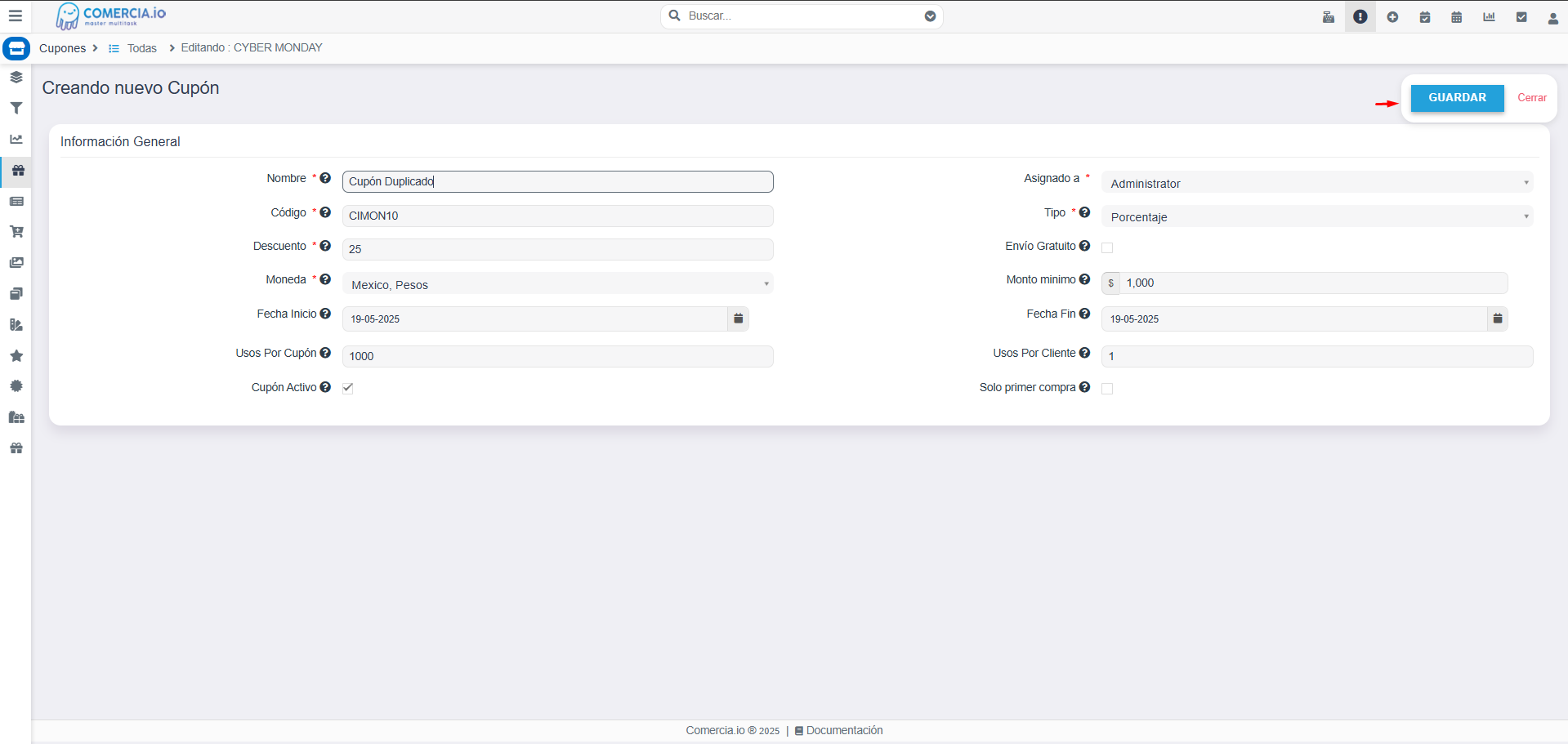The width and height of the screenshot is (1568, 744).
Task: Go to Todas list in the breadcrumb
Action: coord(141,48)
